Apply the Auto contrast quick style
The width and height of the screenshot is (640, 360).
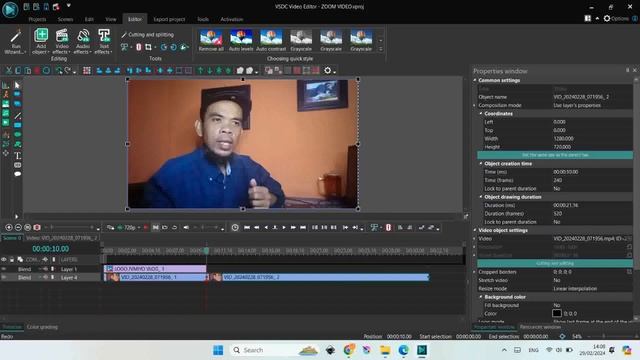[x=271, y=40]
